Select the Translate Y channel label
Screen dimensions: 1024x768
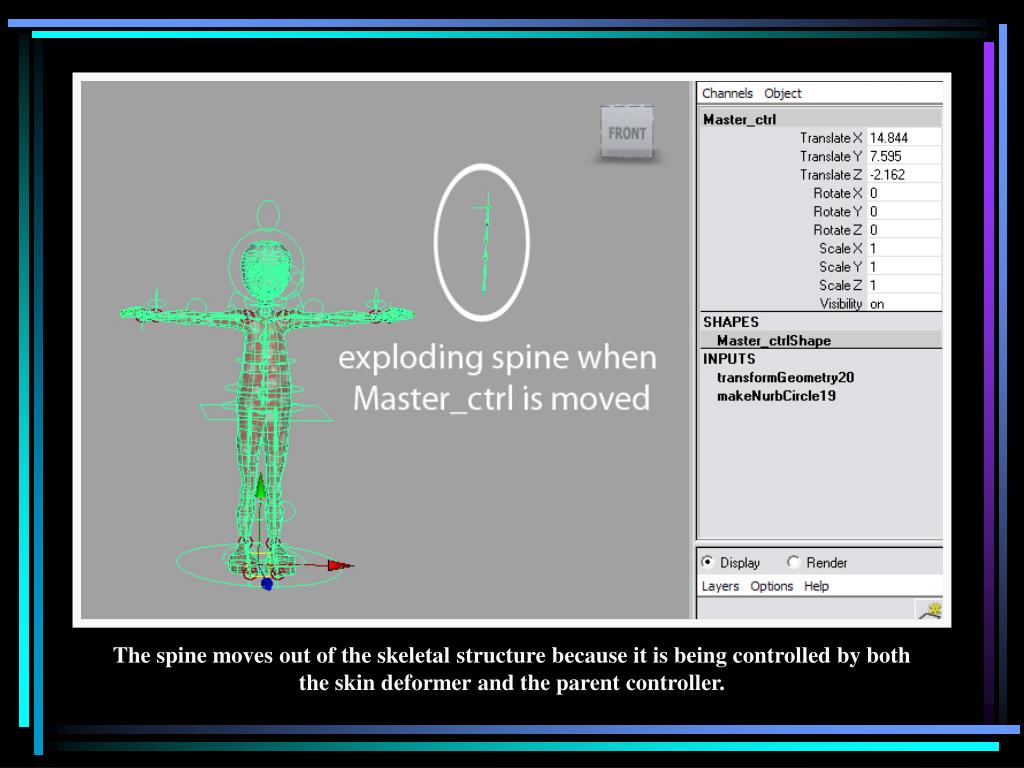(x=831, y=156)
